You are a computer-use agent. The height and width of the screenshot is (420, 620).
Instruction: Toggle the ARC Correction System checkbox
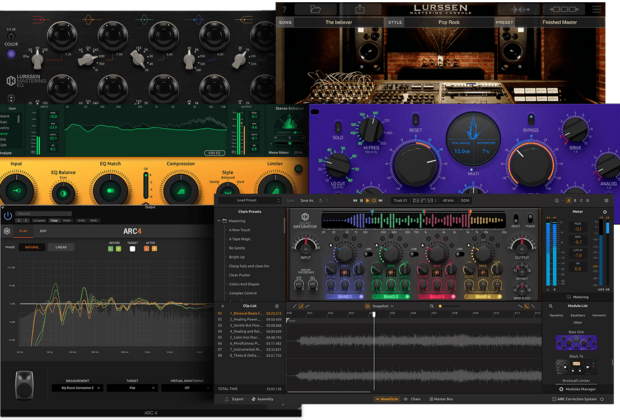coord(554,399)
